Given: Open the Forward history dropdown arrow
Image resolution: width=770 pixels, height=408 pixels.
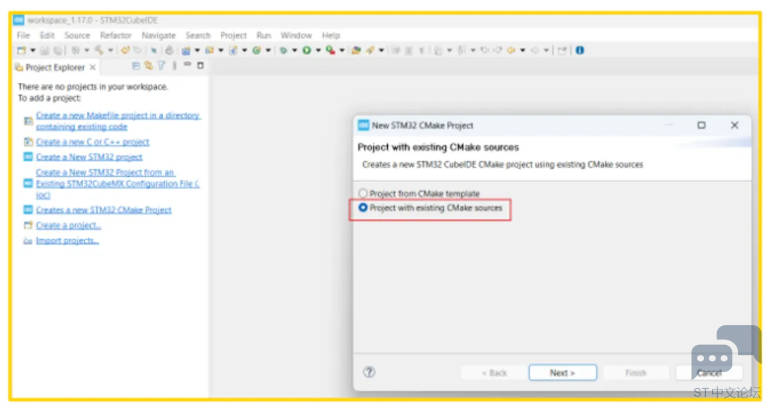Looking at the screenshot, I should (546, 50).
